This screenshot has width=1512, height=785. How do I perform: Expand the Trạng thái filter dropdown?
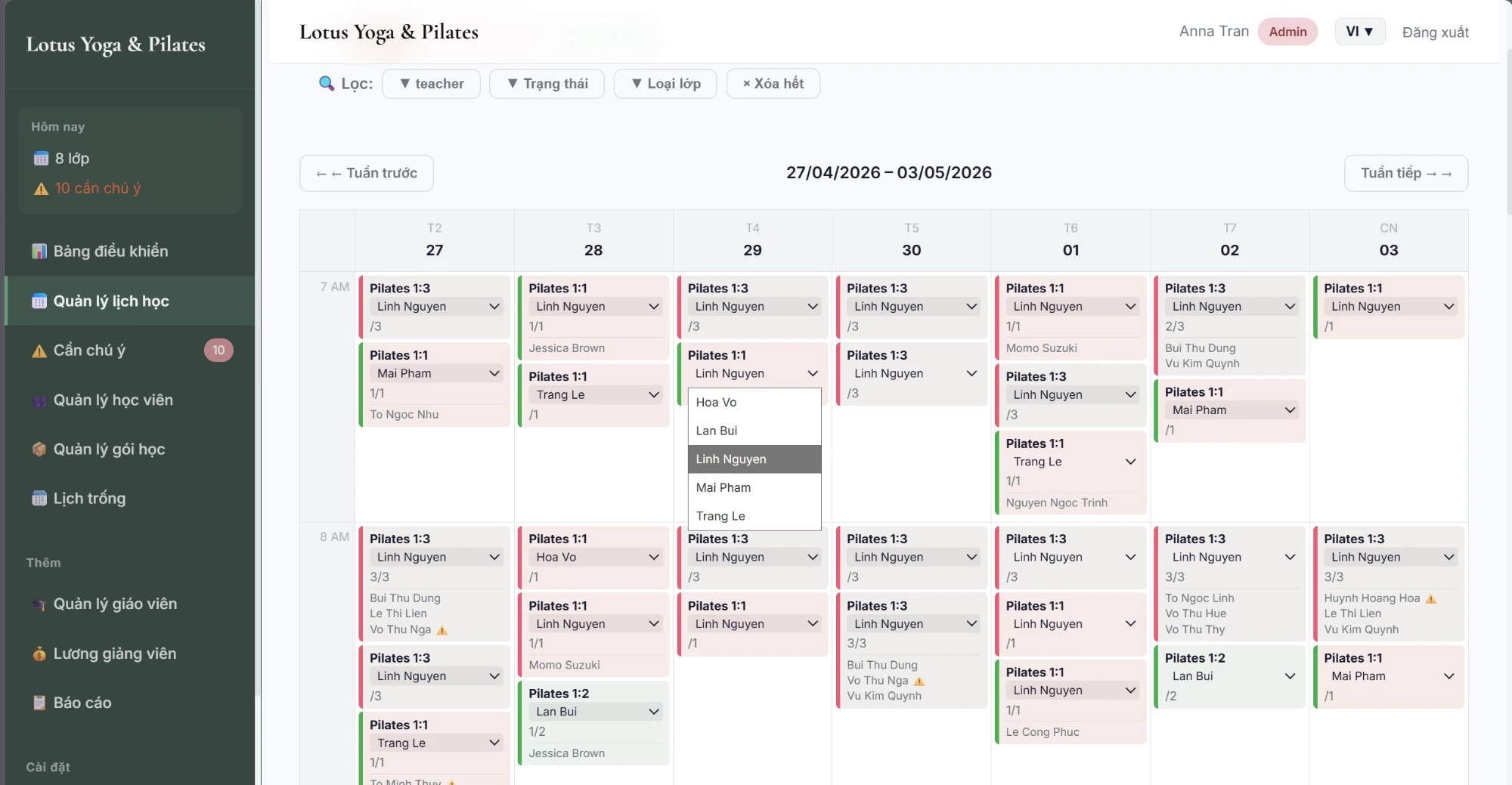coord(547,83)
